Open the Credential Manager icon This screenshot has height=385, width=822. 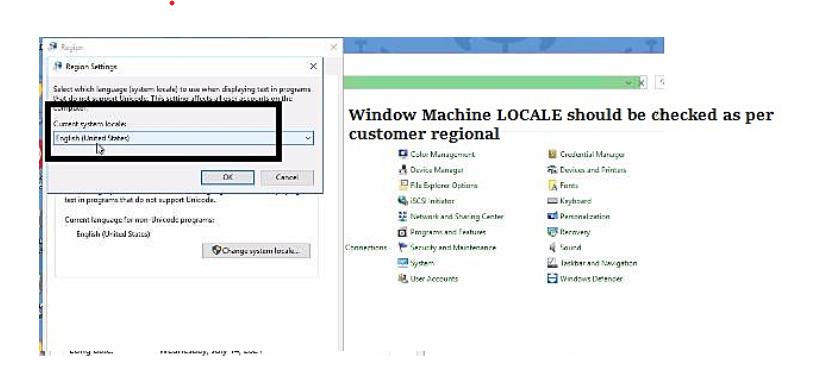552,154
